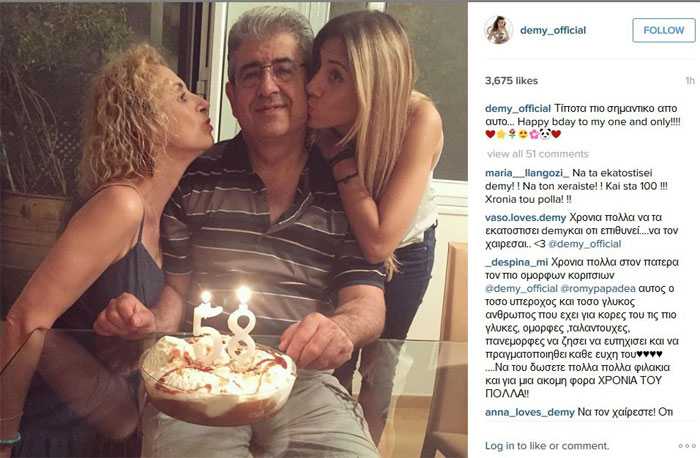Viewport: 700px width, 458px height.
Task: Click the Log in link
Action: 500,446
